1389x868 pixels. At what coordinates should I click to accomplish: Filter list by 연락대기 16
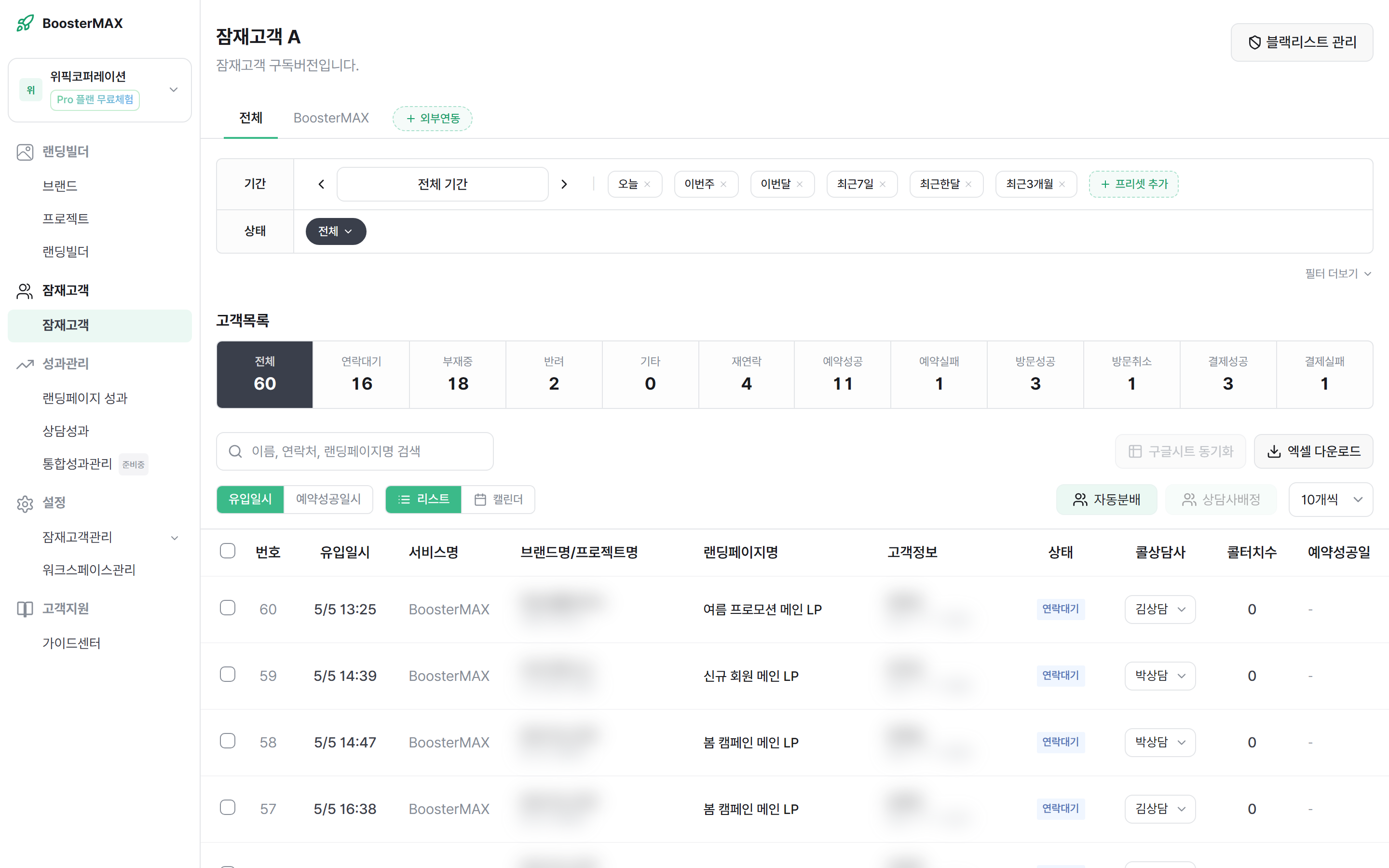click(x=362, y=375)
